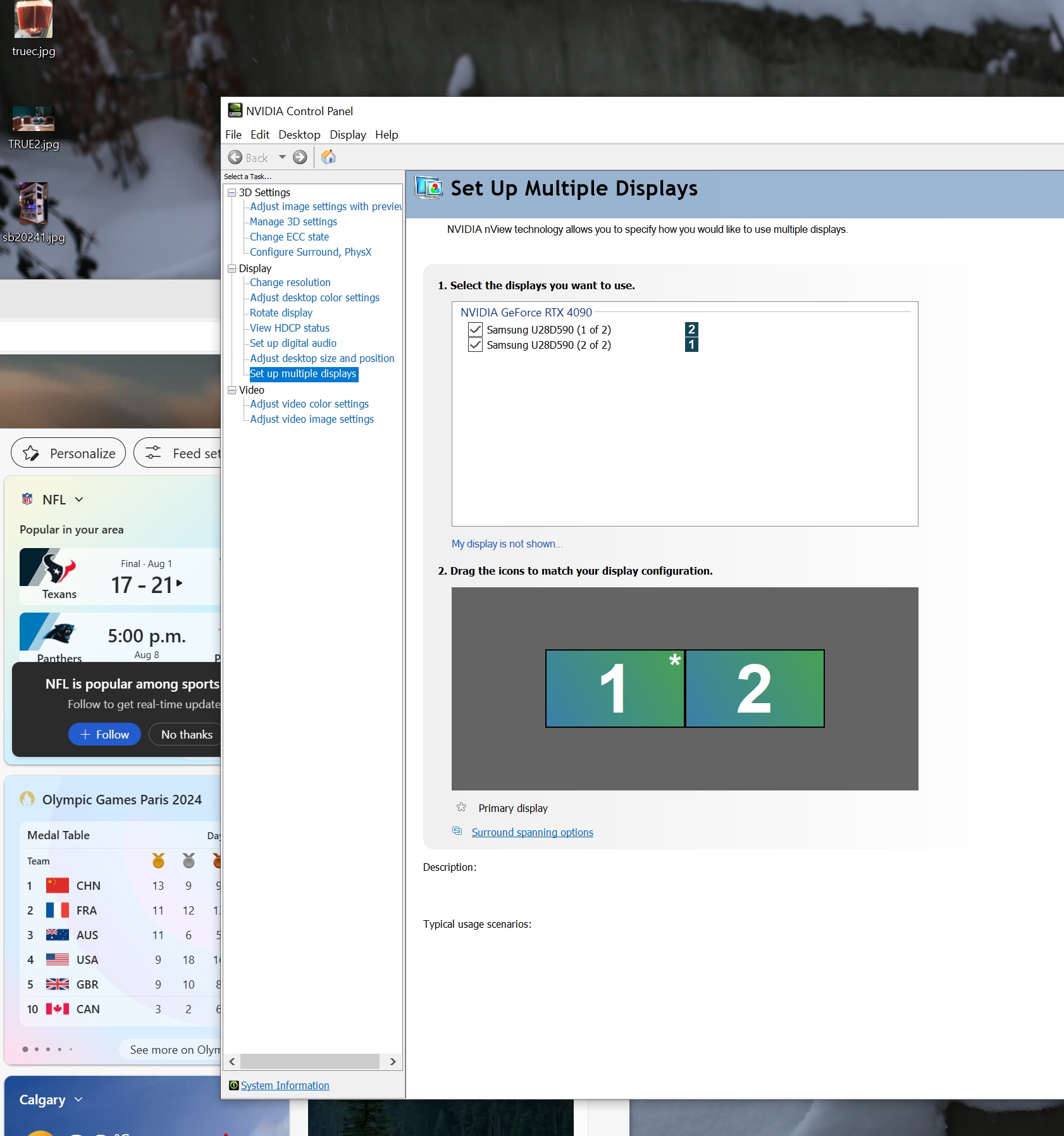Viewport: 1064px width, 1136px height.
Task: Collapse the Video tree node
Action: (x=232, y=390)
